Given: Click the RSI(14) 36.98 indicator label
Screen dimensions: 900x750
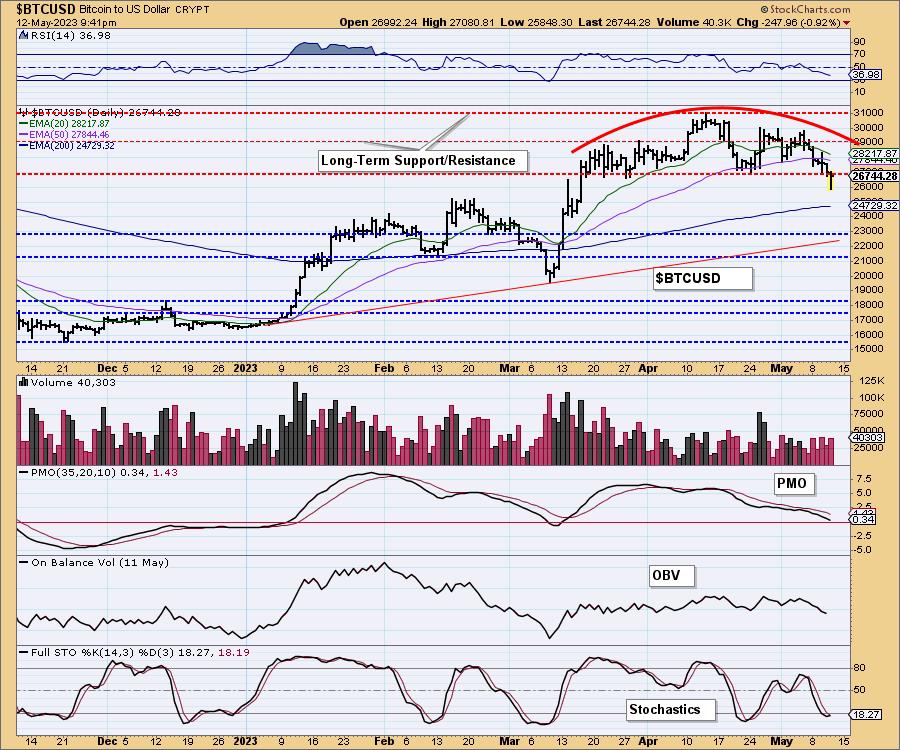Looking at the screenshot, I should coord(71,35).
